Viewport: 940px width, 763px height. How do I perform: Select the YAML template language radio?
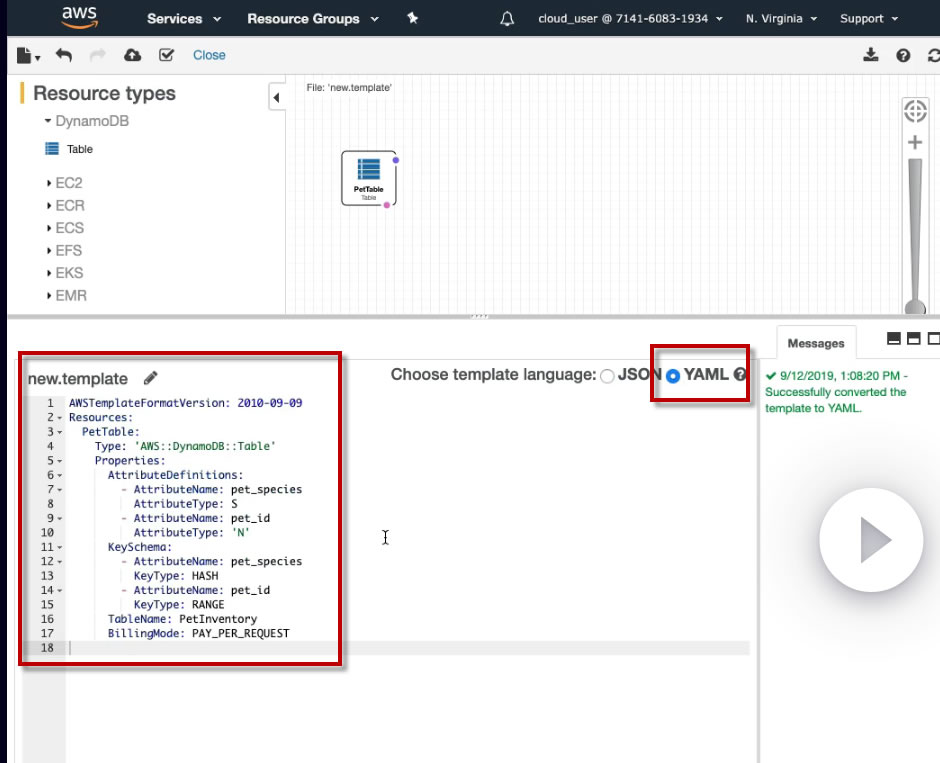[x=673, y=376]
